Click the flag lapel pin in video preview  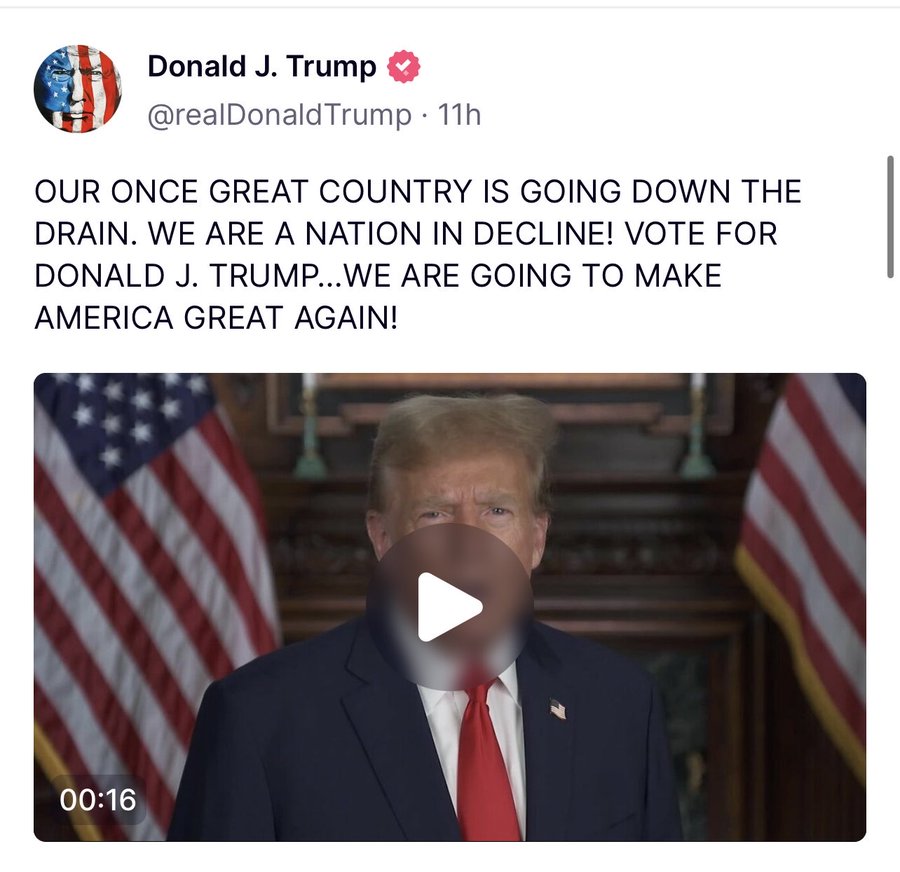tap(557, 709)
